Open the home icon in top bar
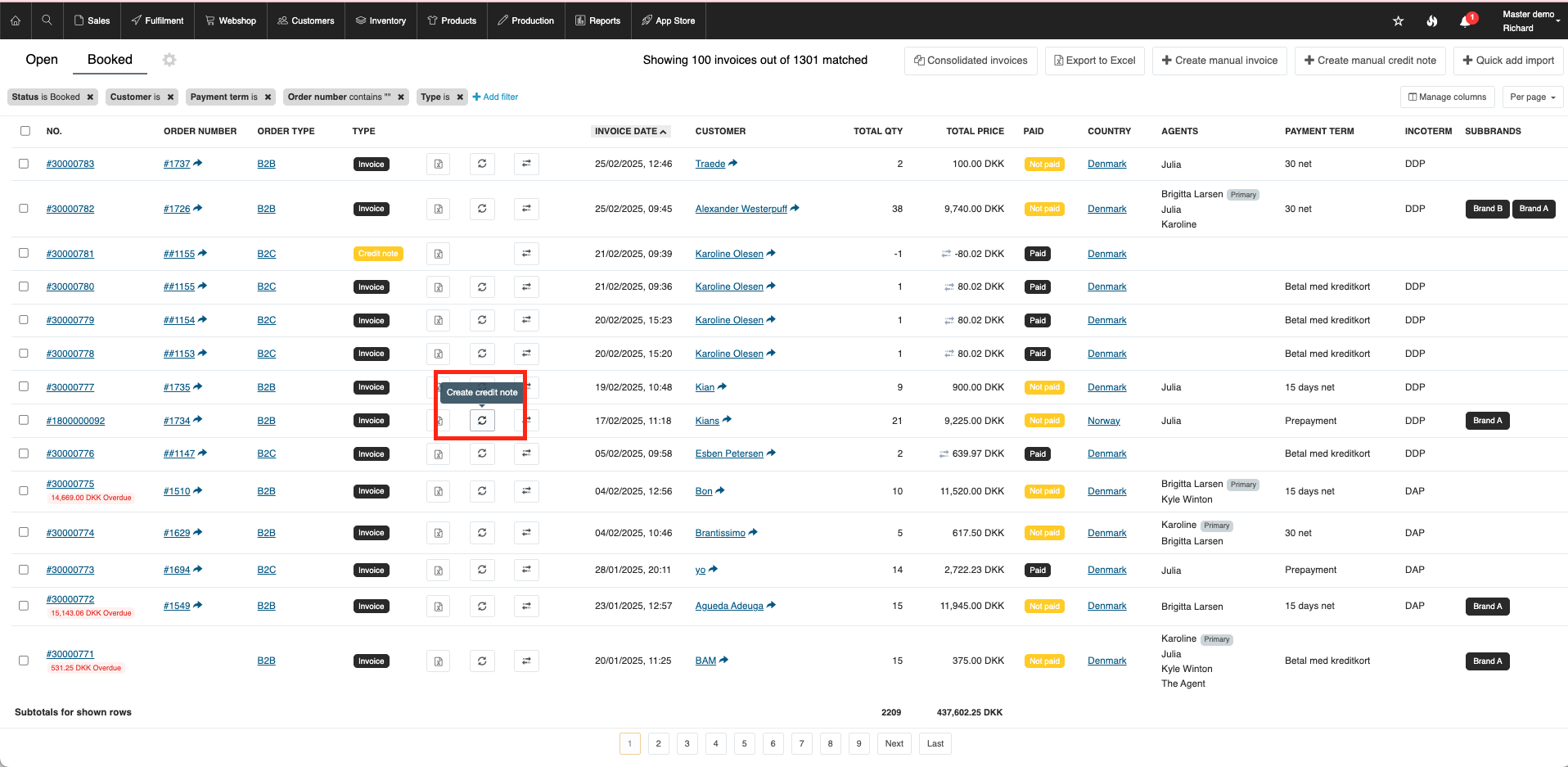This screenshot has height=767, width=1568. click(x=16, y=20)
